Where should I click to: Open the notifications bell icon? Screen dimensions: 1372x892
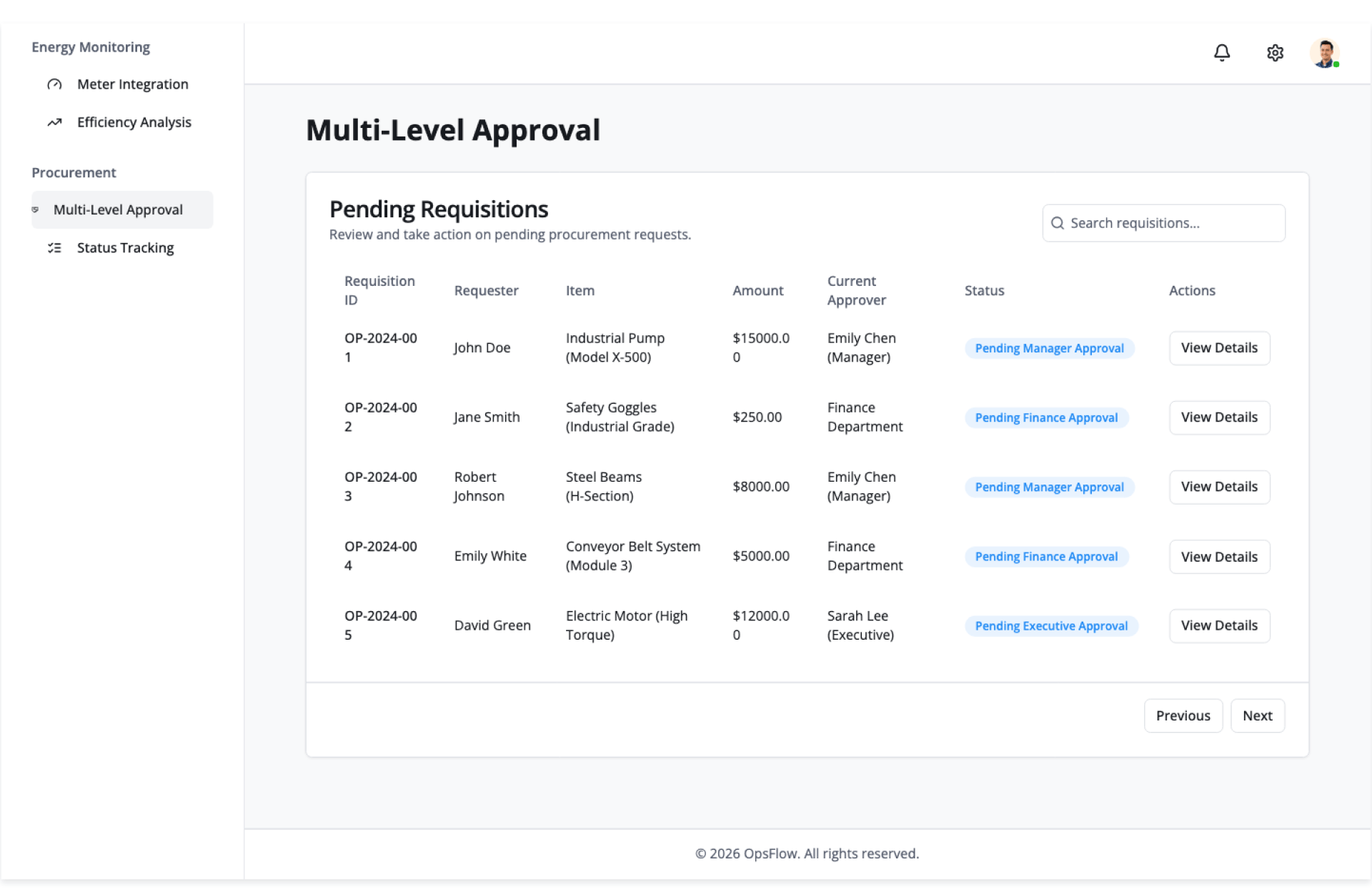[1222, 53]
